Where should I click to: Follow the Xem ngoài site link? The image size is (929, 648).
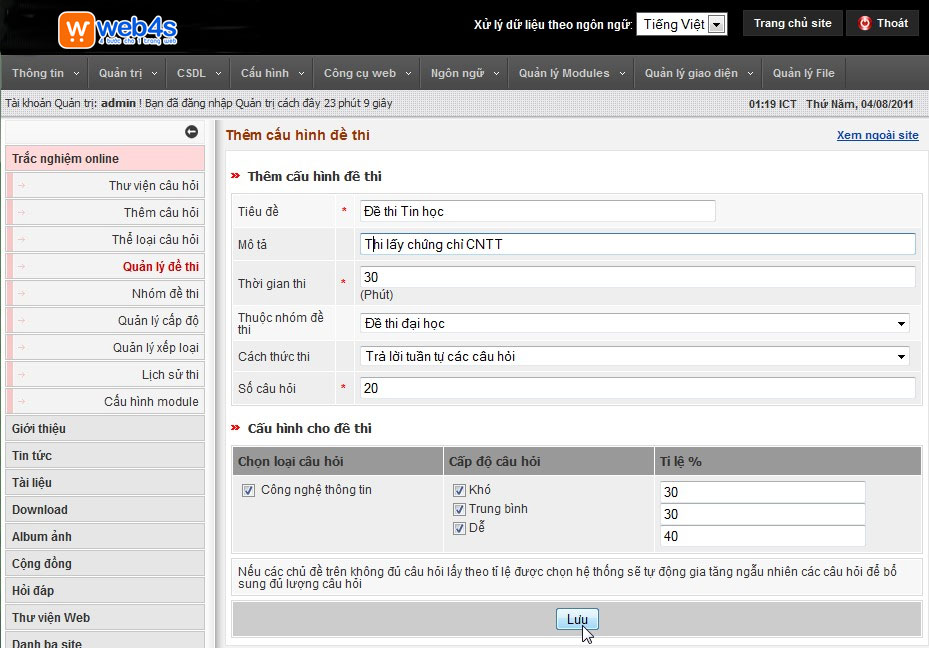click(x=877, y=135)
